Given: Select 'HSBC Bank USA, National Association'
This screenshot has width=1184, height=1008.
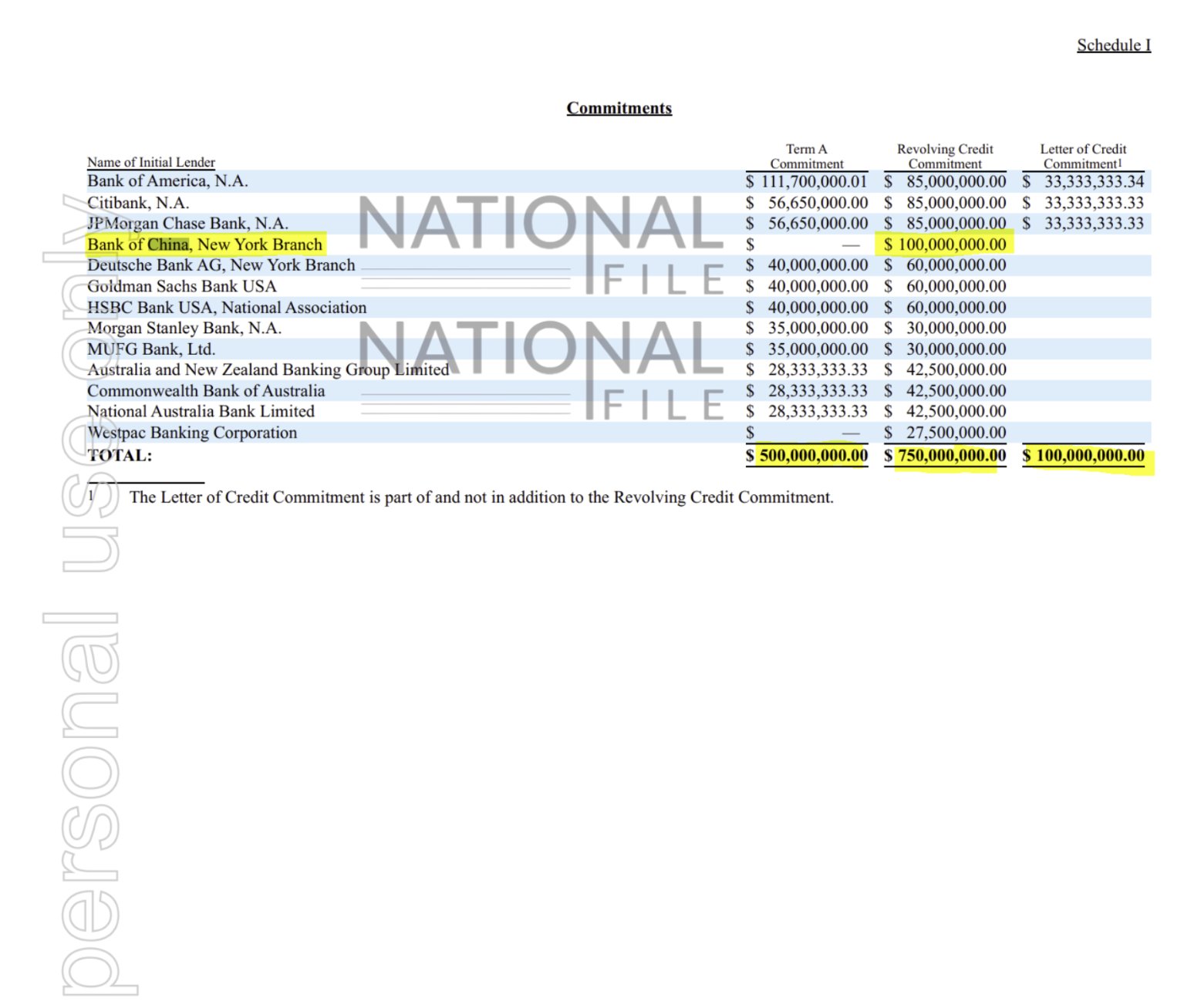Looking at the screenshot, I should click(227, 307).
